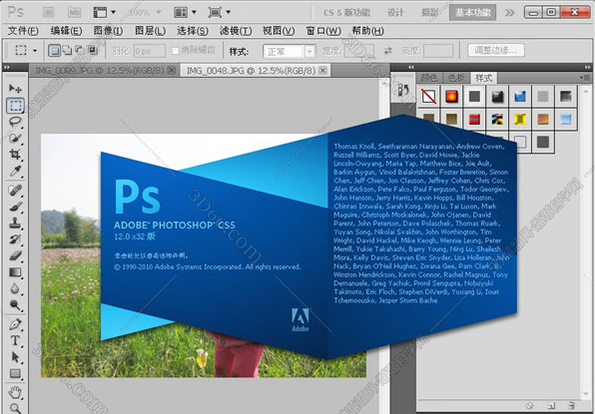Select the Spot Healing Brush tool
Viewport: 595px width, 414px height.
[15, 189]
